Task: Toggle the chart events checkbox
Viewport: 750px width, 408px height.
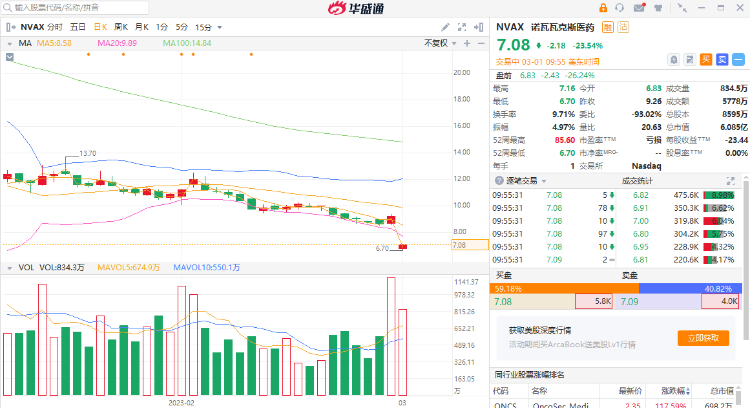Action: tap(10, 57)
